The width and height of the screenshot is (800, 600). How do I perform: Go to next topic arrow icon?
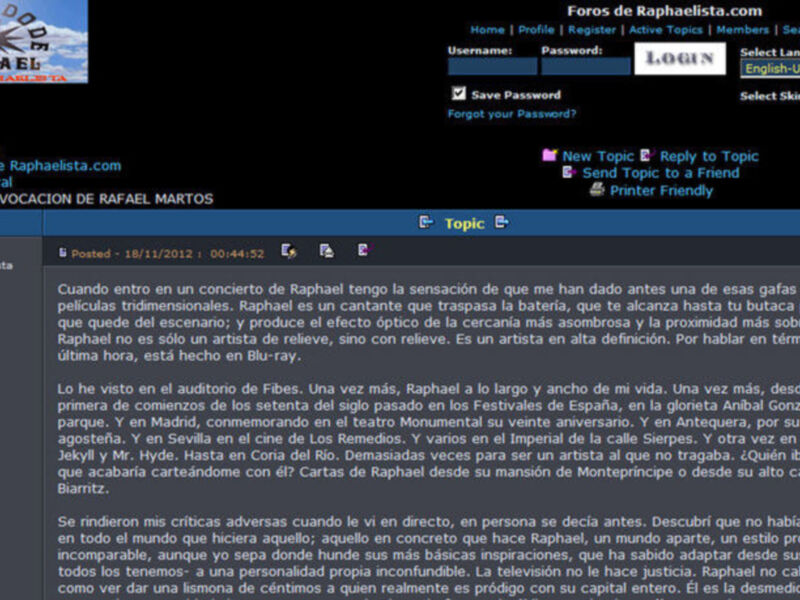pos(502,222)
